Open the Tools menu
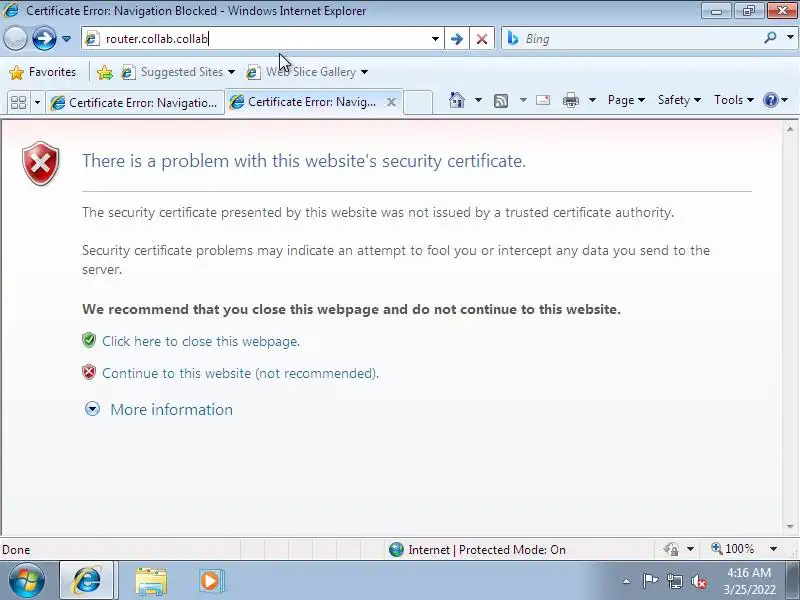This screenshot has width=800, height=600. pyautogui.click(x=734, y=100)
